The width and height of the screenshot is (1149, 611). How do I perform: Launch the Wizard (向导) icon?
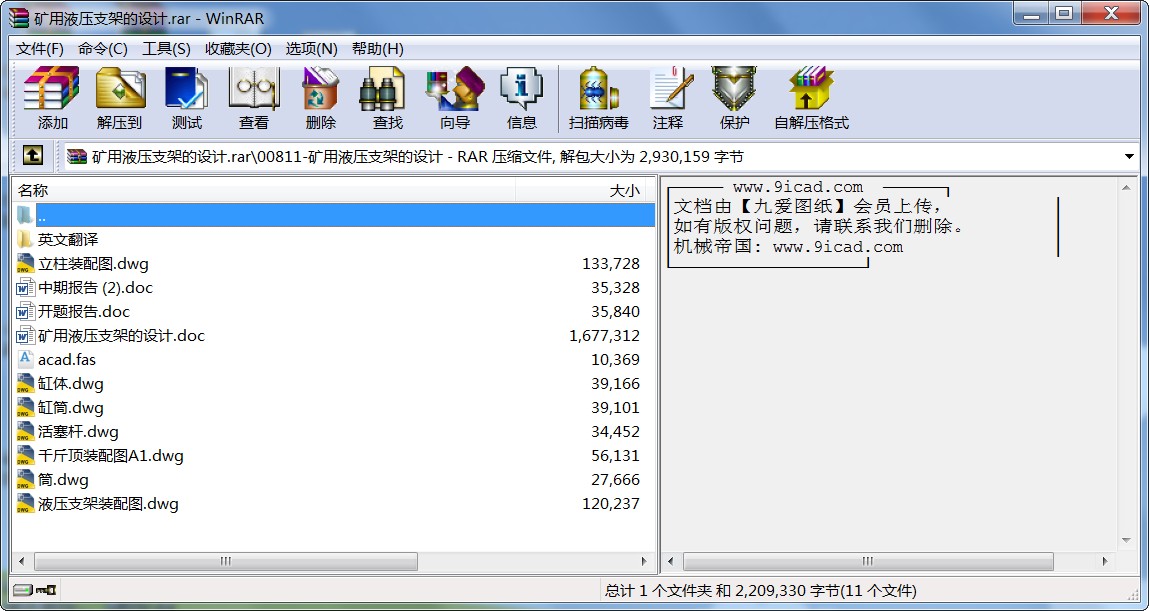point(454,98)
